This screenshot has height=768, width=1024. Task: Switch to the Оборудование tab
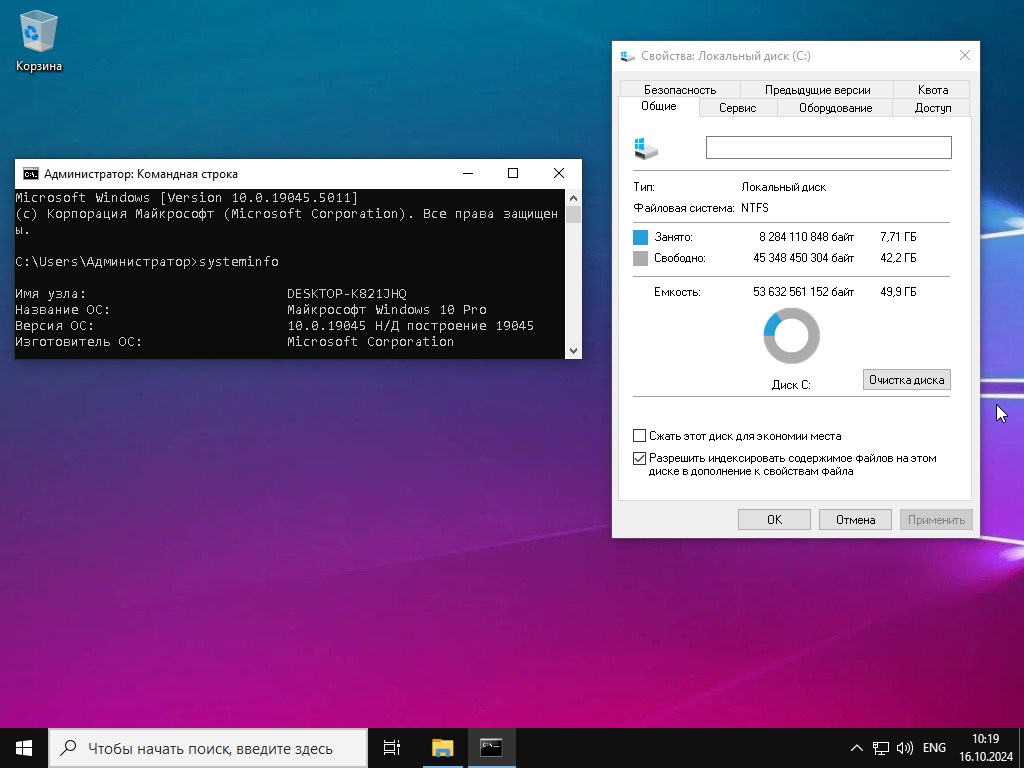click(x=835, y=108)
